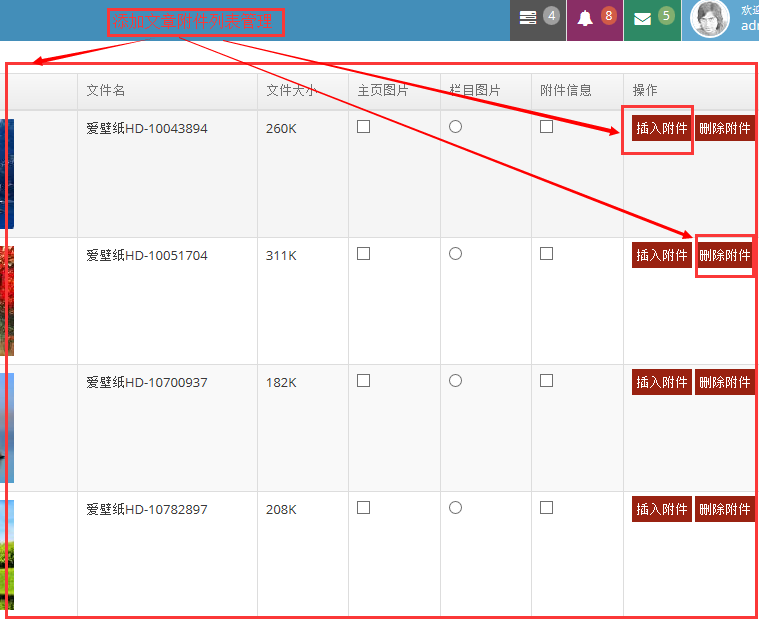
Task: Check 主页图片 for 爱壁纸HD-10700937
Action: tap(364, 381)
